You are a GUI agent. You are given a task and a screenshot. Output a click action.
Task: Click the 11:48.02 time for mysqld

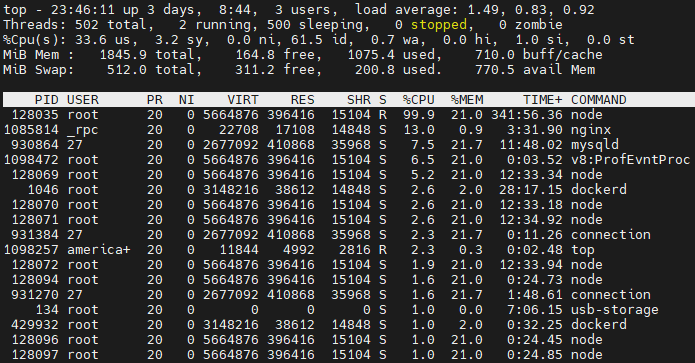(x=531, y=145)
